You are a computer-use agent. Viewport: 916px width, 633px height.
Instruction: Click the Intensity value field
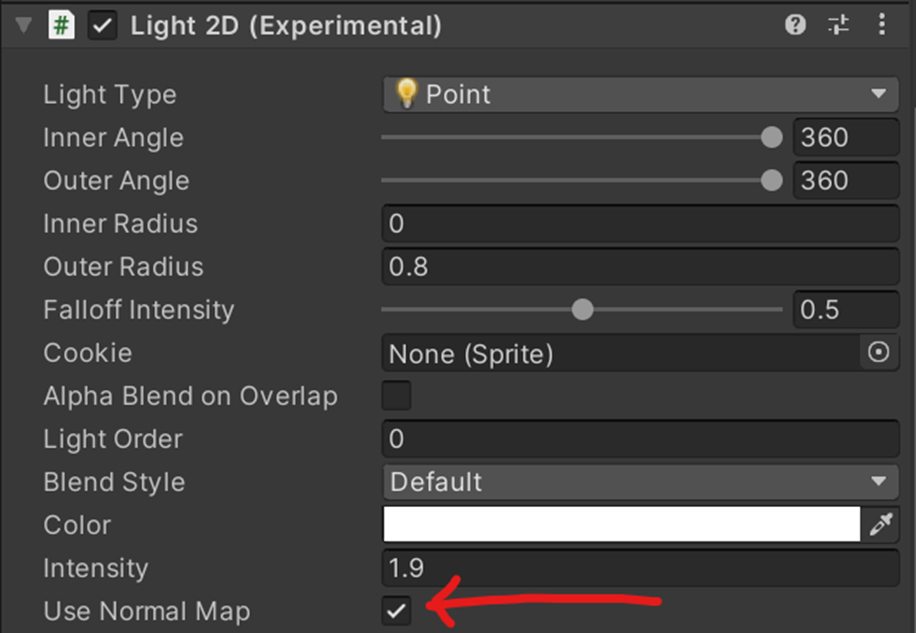click(640, 568)
